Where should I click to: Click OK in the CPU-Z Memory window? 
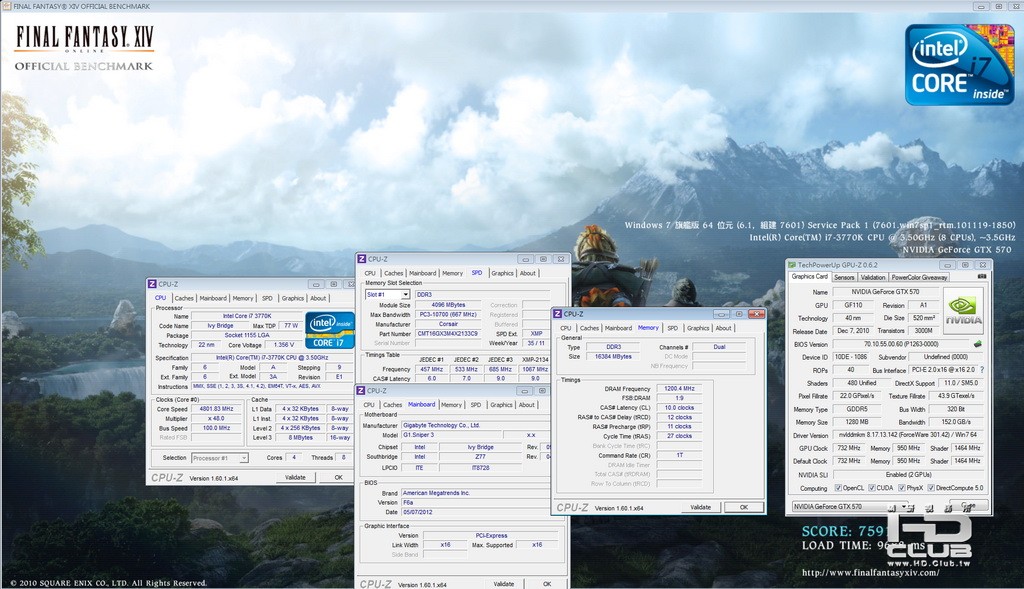(x=744, y=507)
